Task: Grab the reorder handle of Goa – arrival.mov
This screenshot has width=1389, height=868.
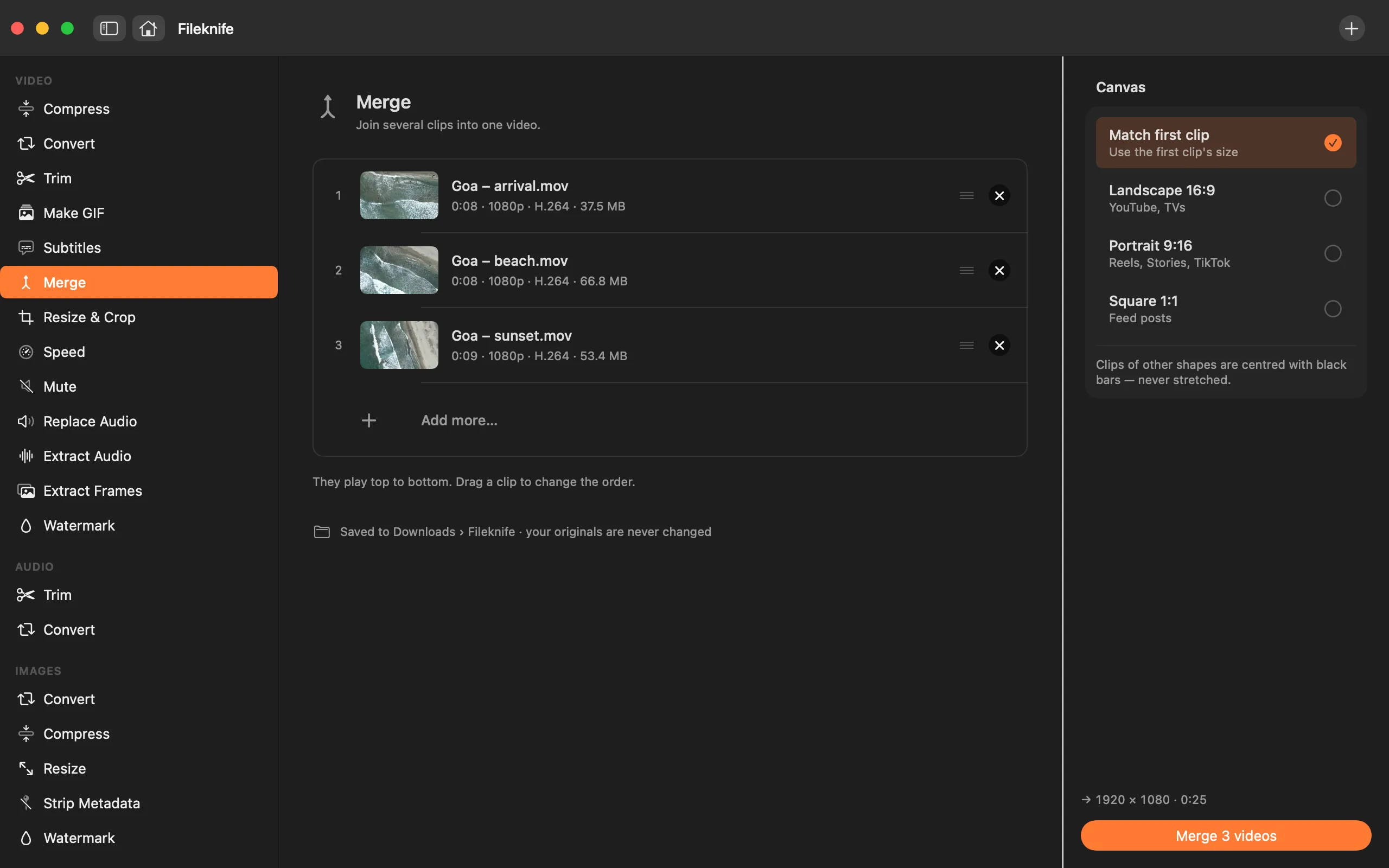Action: click(966, 196)
